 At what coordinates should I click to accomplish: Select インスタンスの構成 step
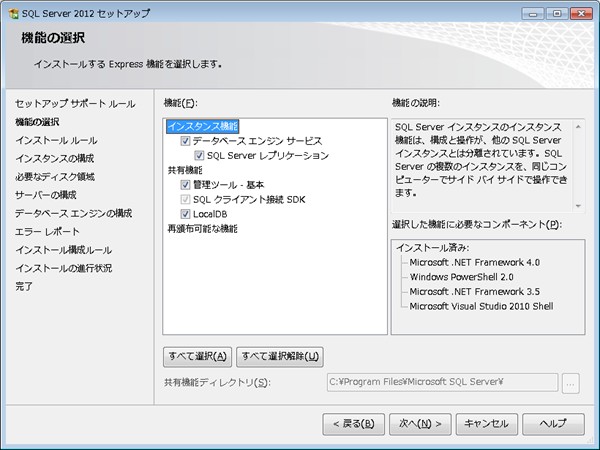[x=55, y=158]
